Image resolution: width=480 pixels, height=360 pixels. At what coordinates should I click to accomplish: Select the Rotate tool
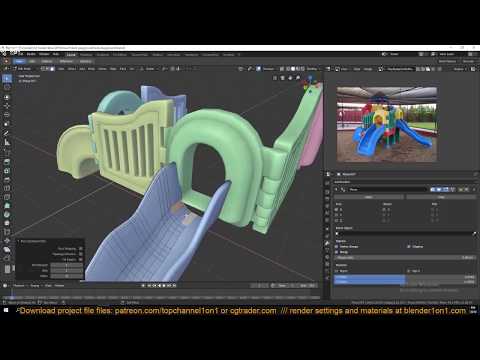tap(7, 106)
